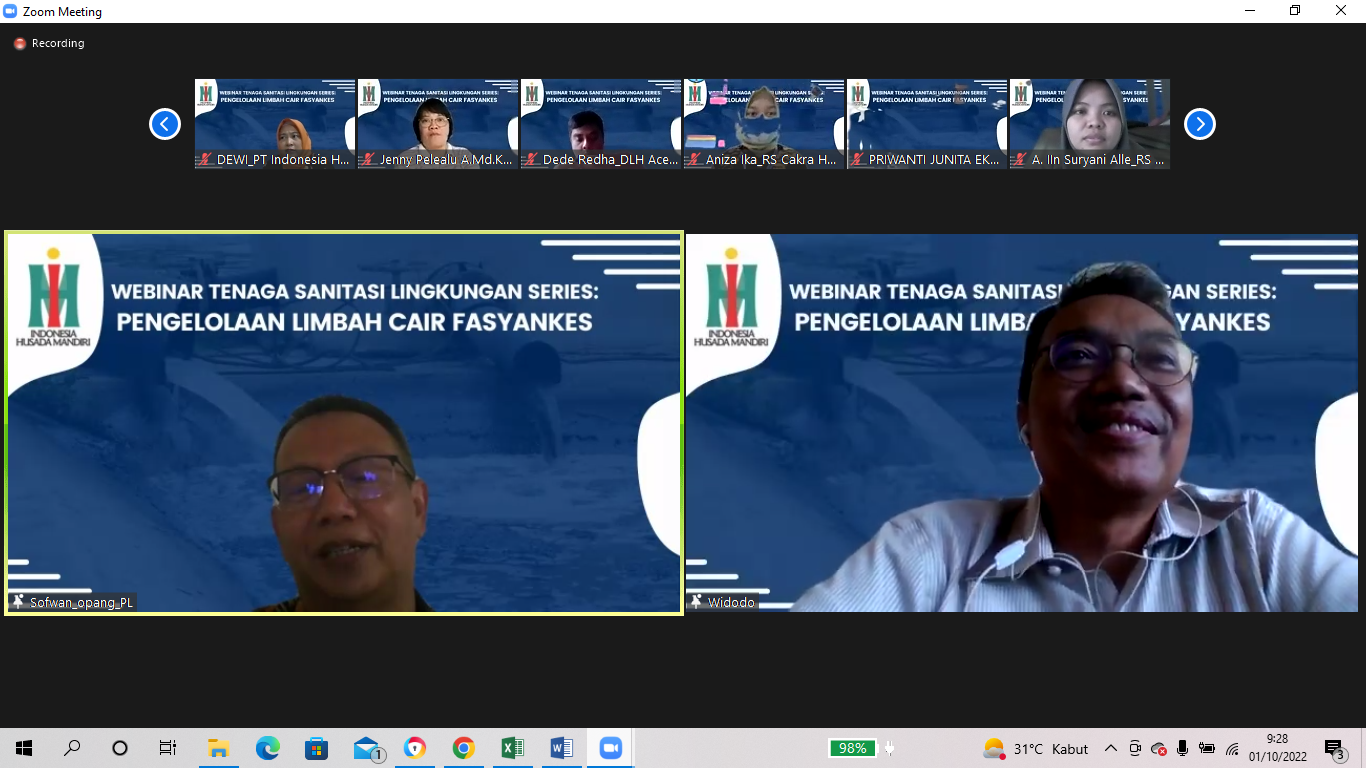1366x768 pixels.
Task: Click the Sofwan_opang_PL name label
Action: tap(81, 603)
